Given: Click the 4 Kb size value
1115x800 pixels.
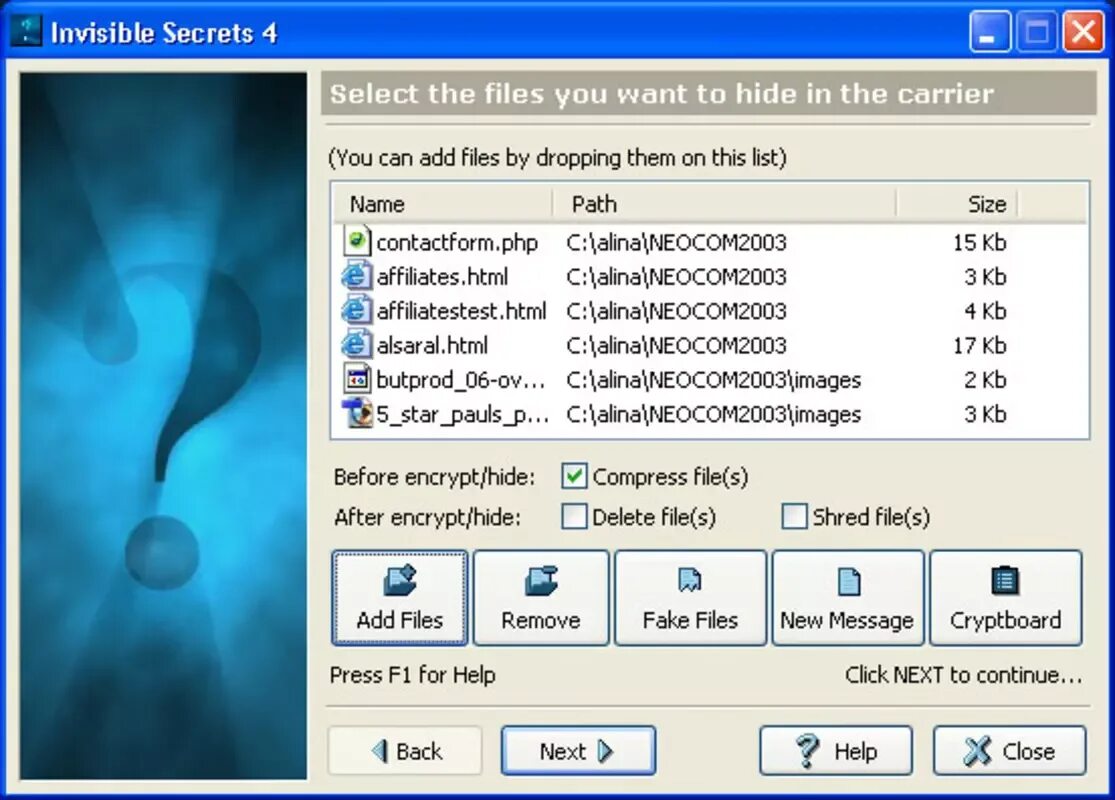Looking at the screenshot, I should tap(986, 311).
